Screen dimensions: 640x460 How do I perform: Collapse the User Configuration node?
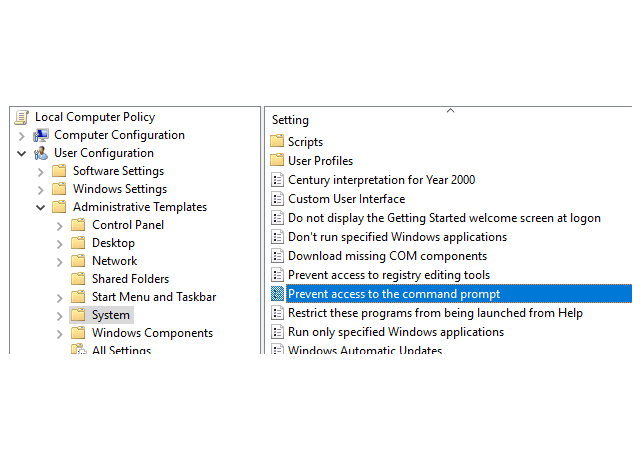[x=22, y=153]
